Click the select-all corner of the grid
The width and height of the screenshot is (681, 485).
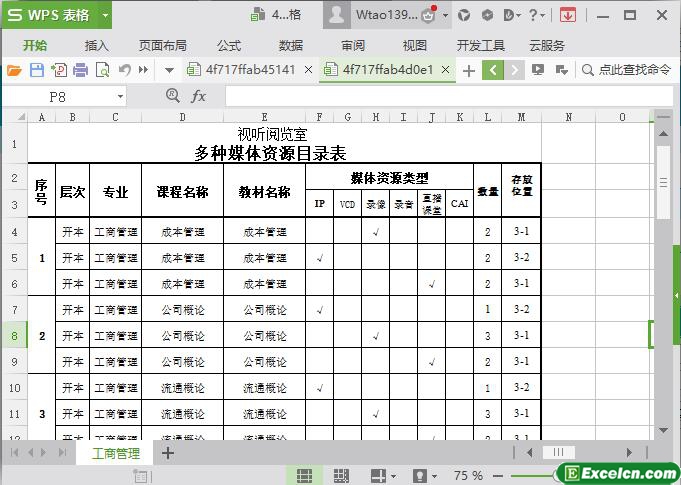[x=15, y=117]
